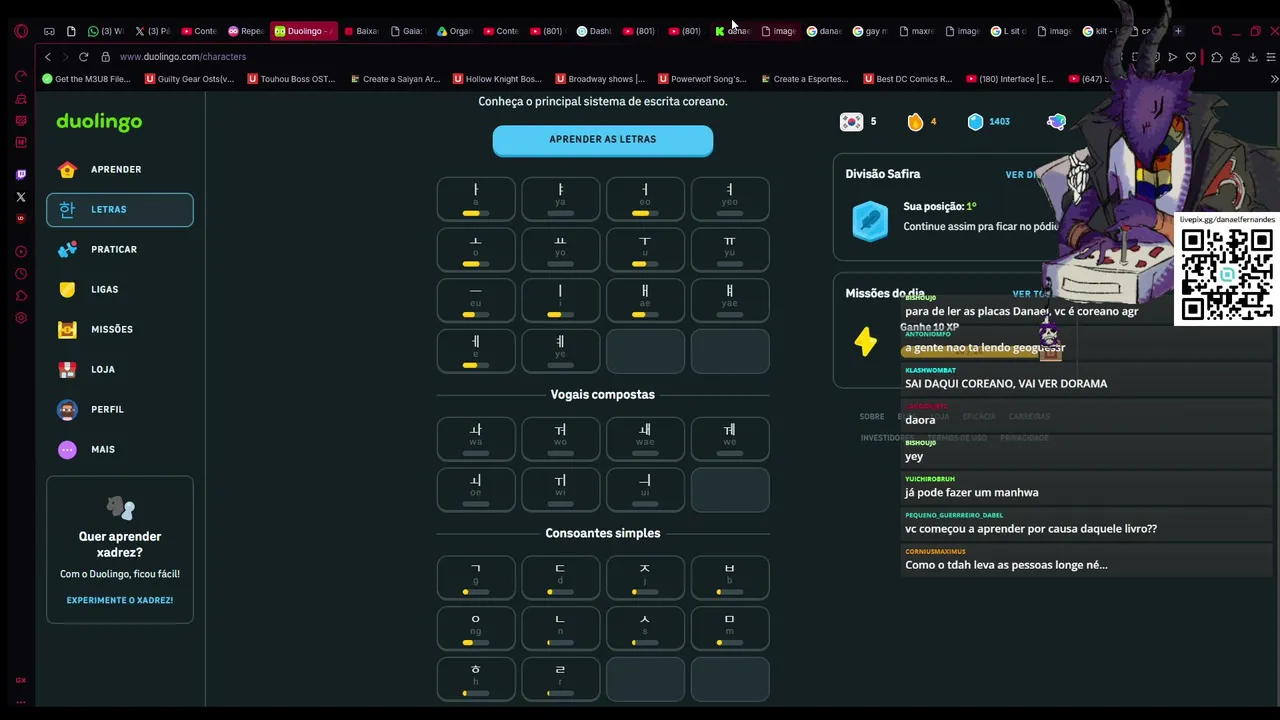Switch to the Organ tab
The width and height of the screenshot is (1280, 720).
point(453,31)
